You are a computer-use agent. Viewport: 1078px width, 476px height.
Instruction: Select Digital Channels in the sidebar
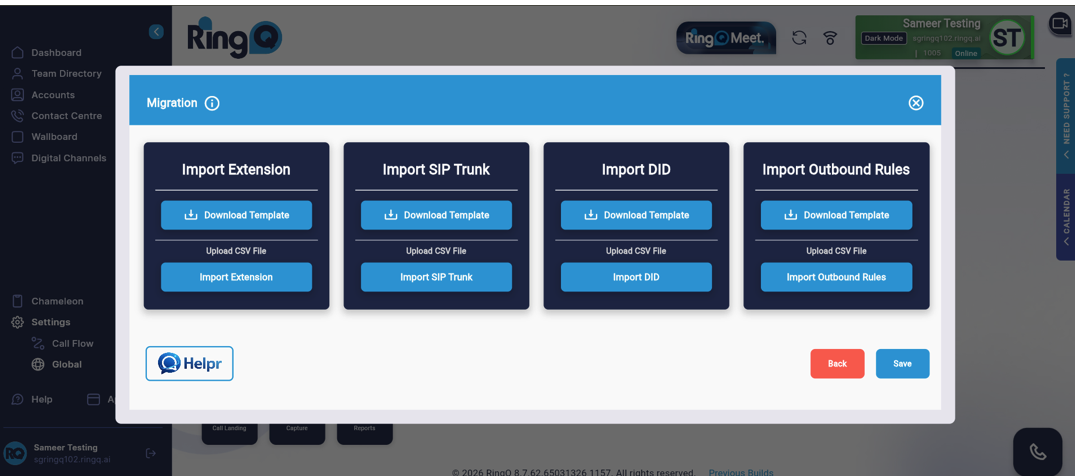(x=69, y=158)
